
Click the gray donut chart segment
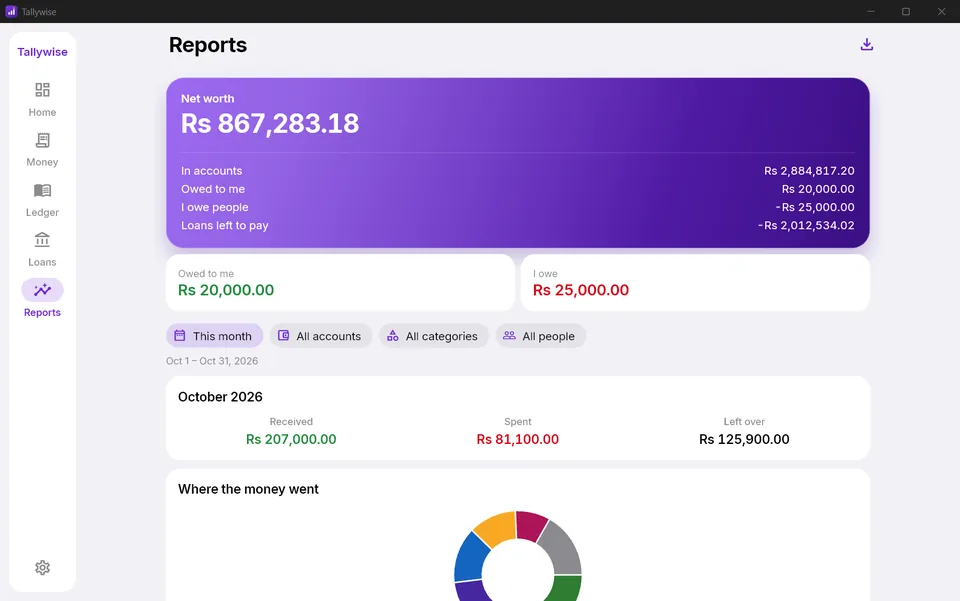pos(562,549)
